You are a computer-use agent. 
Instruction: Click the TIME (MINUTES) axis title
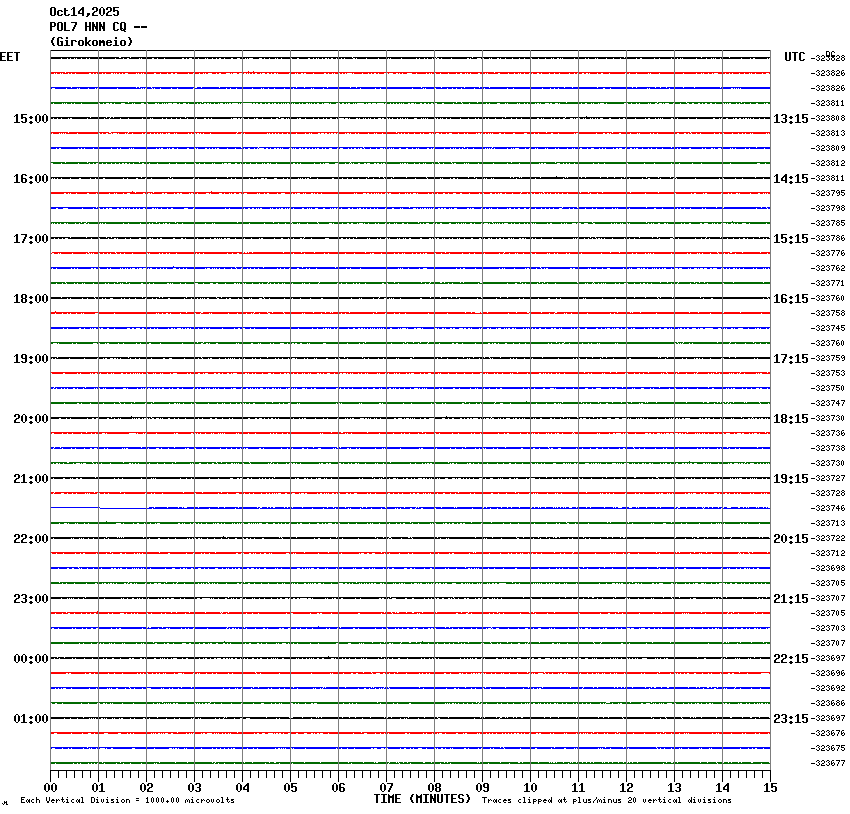point(422,799)
